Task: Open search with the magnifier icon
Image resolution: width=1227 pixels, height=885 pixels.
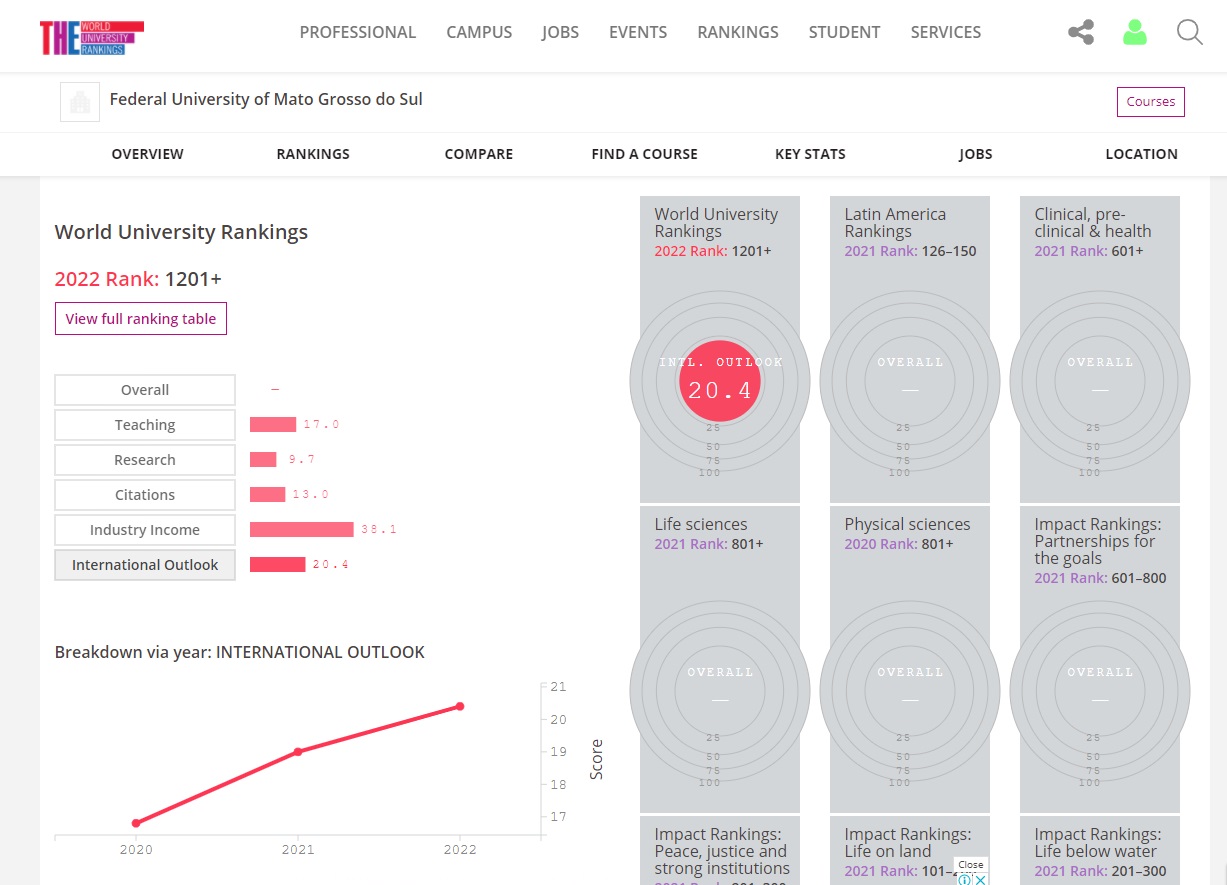Action: pyautogui.click(x=1189, y=33)
